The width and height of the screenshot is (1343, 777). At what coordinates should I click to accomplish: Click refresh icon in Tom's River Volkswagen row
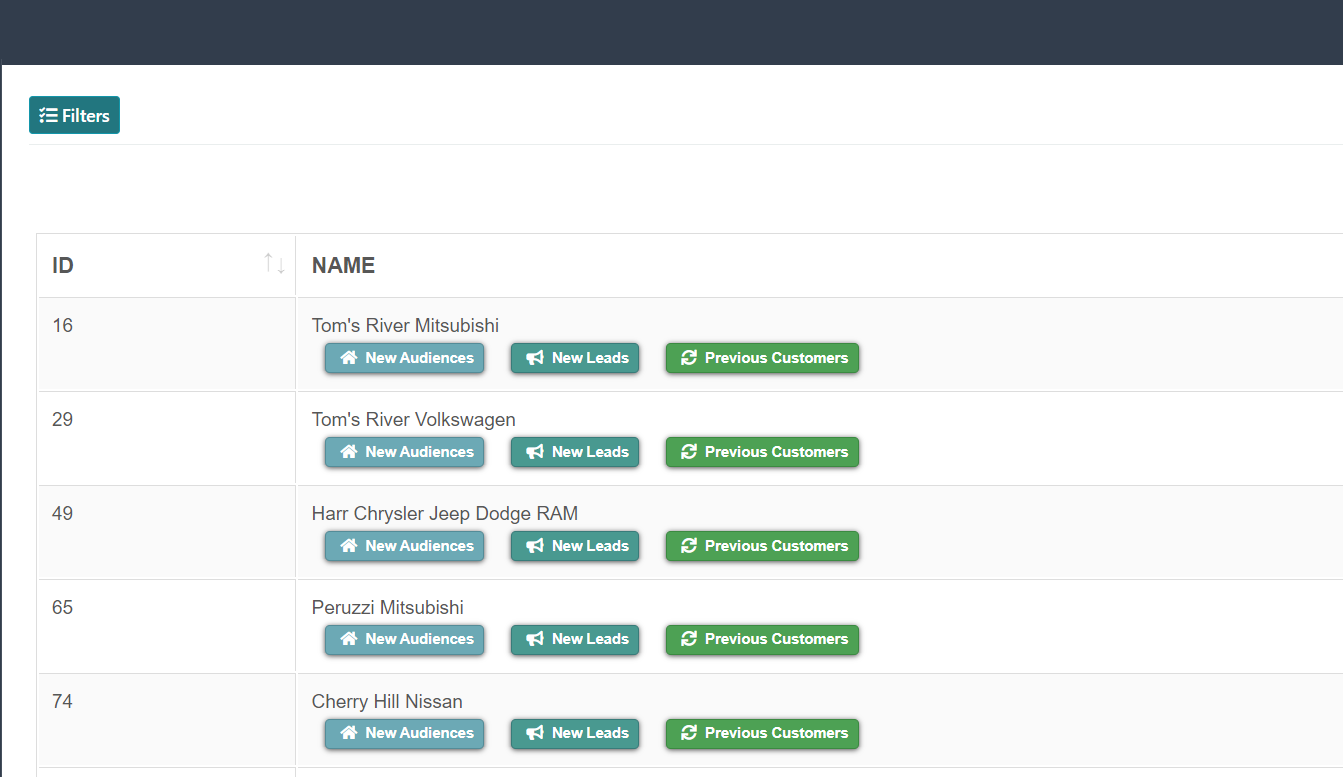tap(689, 452)
